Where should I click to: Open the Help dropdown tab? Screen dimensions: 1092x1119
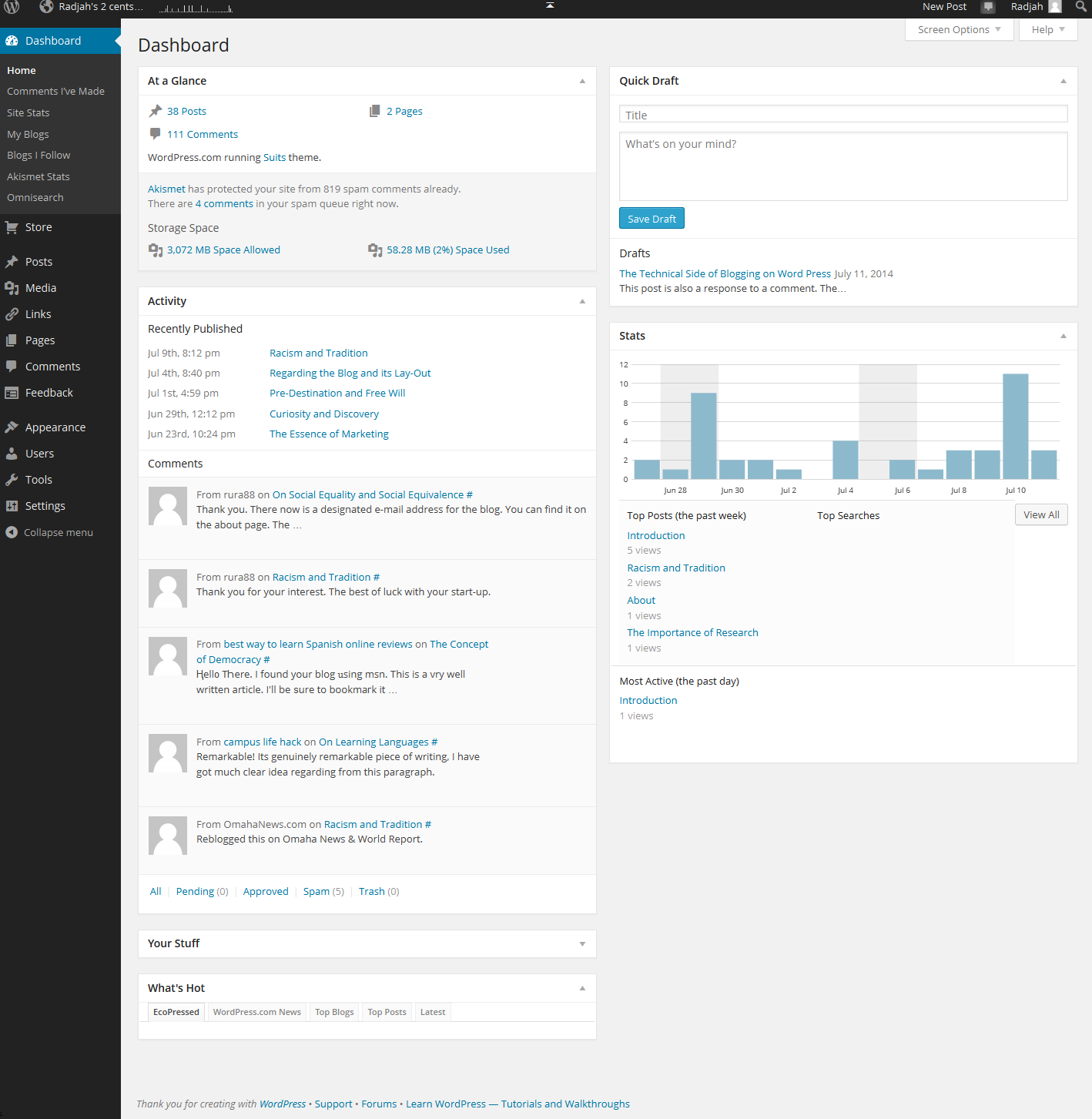pos(1047,30)
